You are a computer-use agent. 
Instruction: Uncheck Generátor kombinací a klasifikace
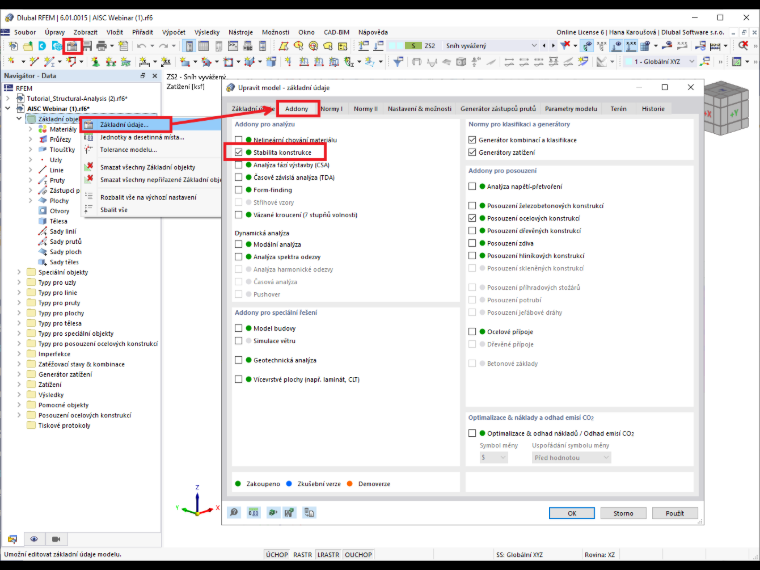click(x=472, y=140)
